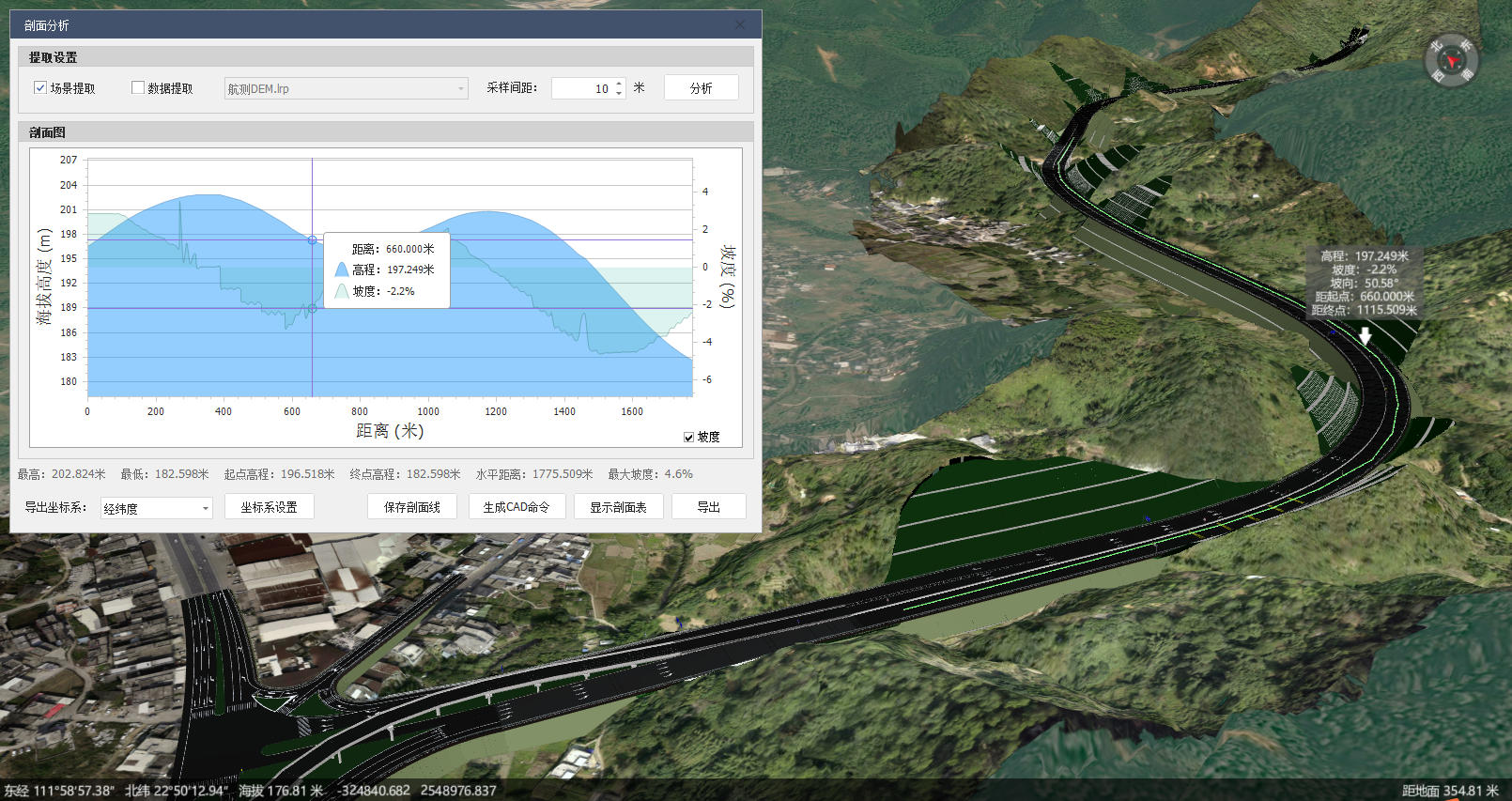Click the 距离 (米) axis title
Screen dimensions: 1512x801
(390, 431)
